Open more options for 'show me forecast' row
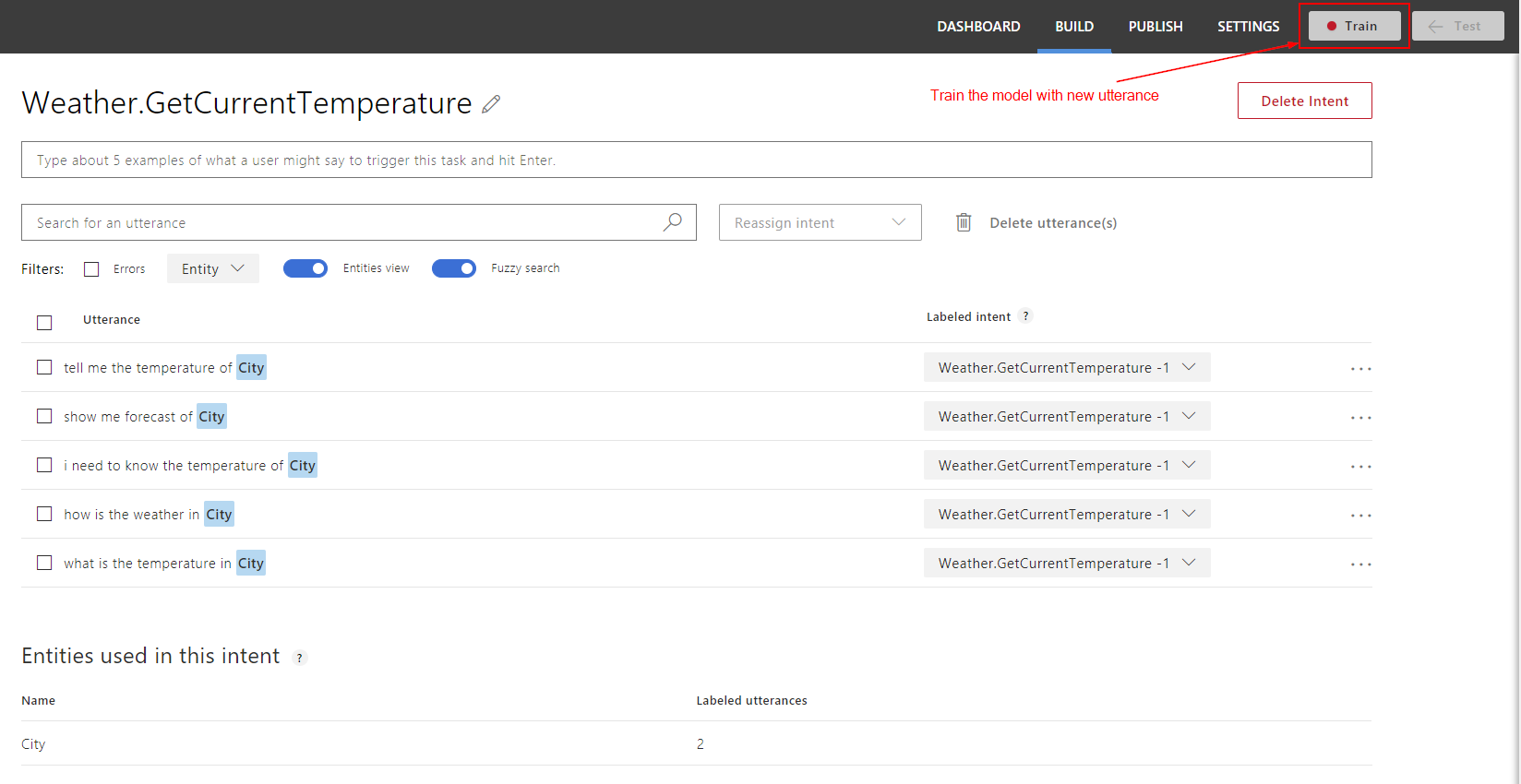Viewport: 1521px width, 784px height. 1360,418
